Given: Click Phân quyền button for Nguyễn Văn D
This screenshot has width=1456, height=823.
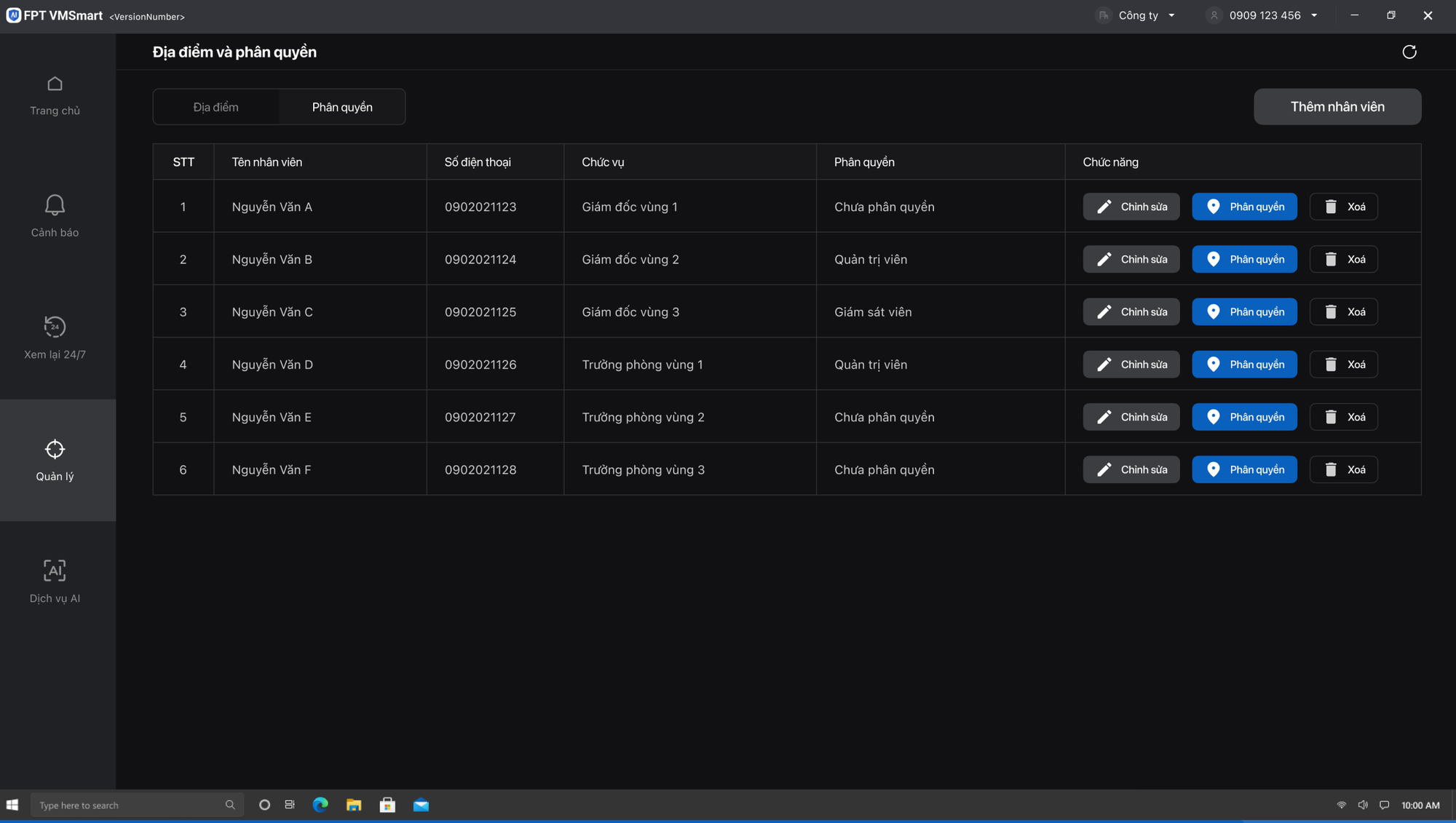Looking at the screenshot, I should click(x=1244, y=365).
